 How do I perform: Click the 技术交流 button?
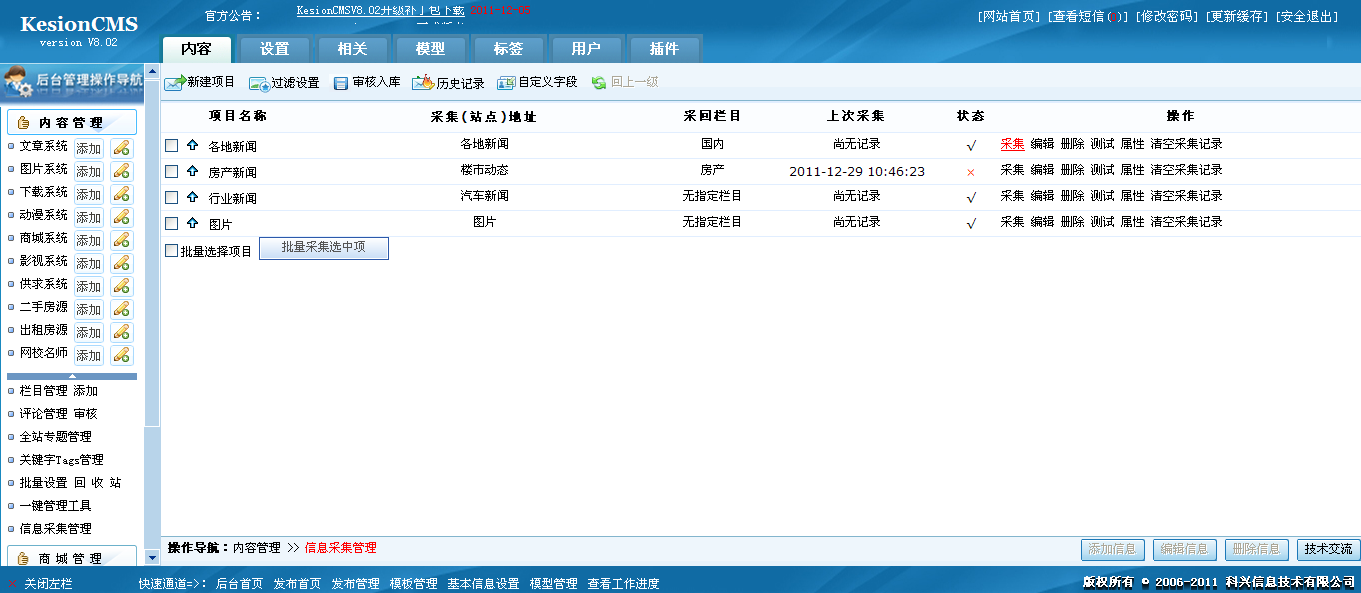pyautogui.click(x=1329, y=549)
